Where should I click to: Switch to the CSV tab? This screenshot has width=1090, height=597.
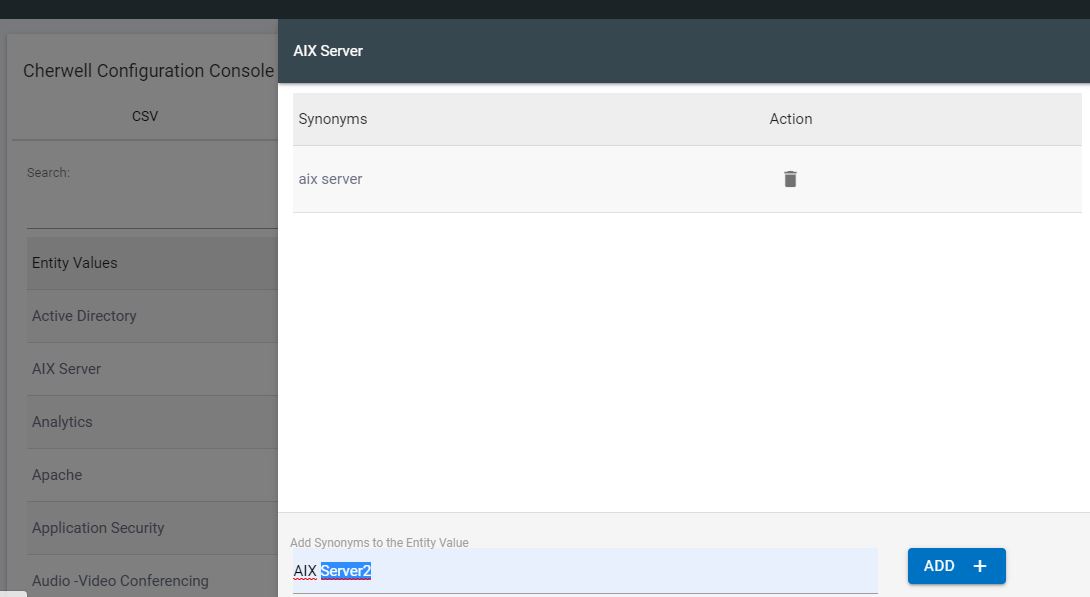[145, 116]
